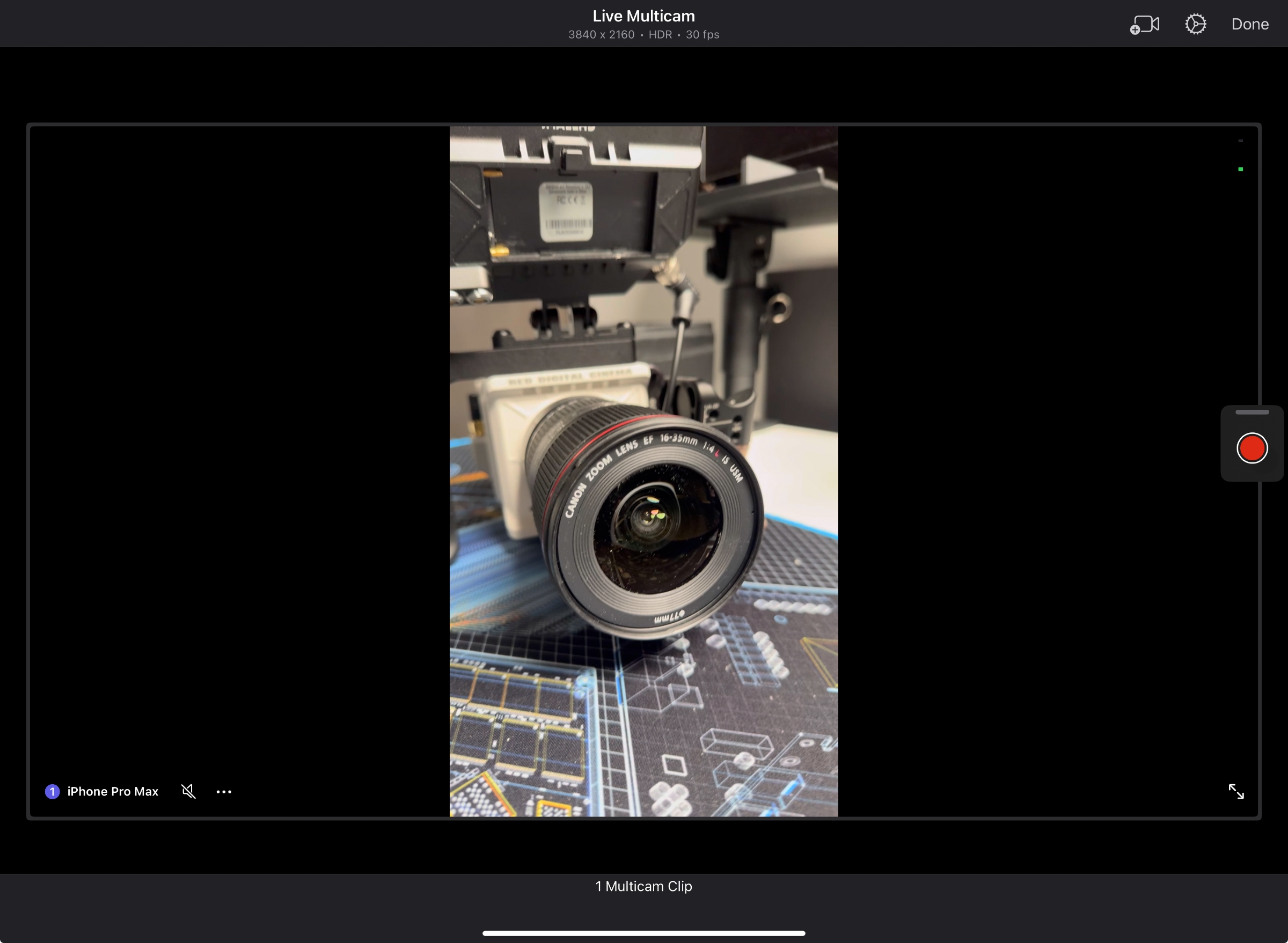Tap the Live Multicam title
1288x943 pixels.
pos(643,16)
